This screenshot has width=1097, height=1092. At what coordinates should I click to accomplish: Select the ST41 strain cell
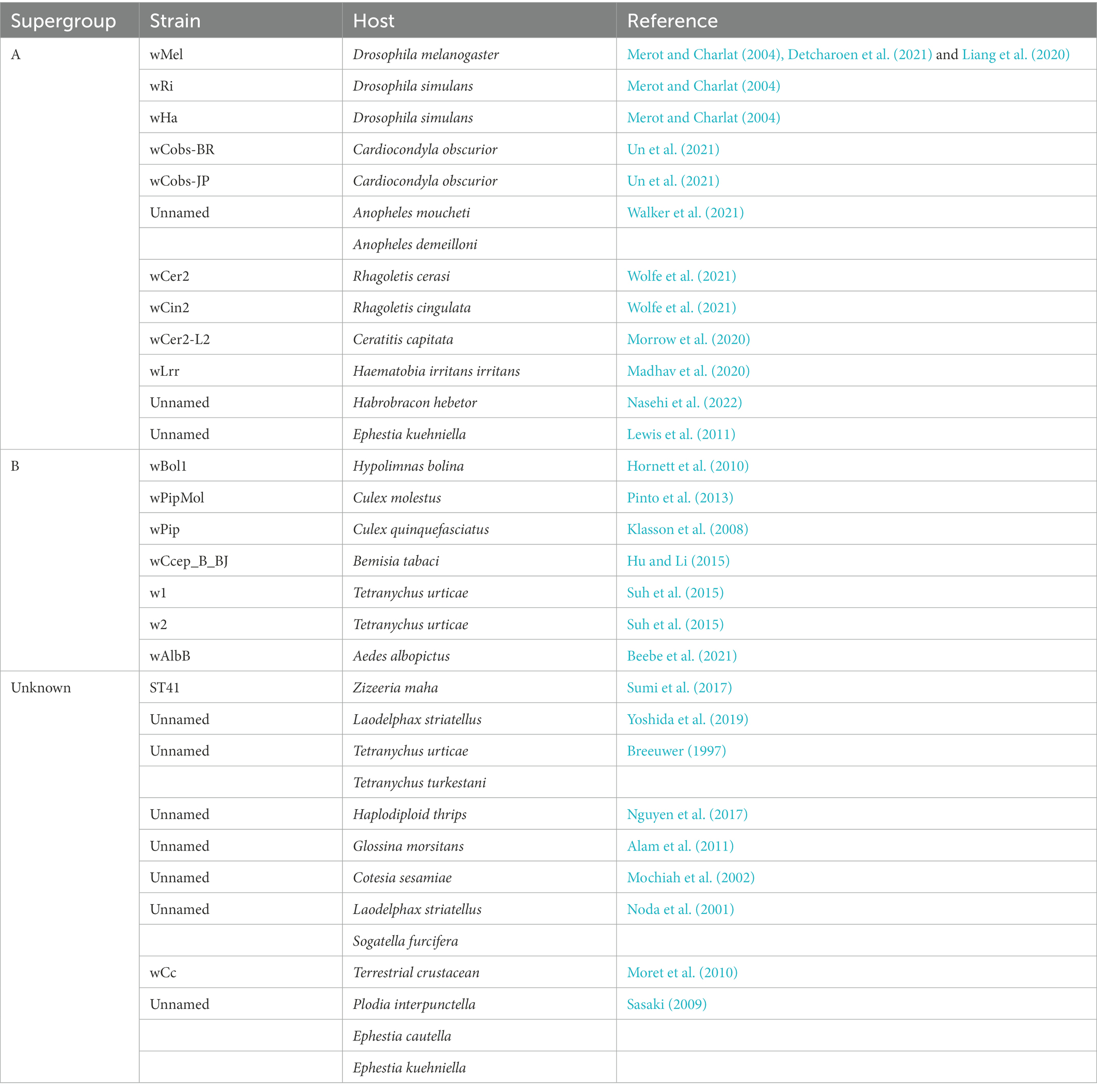click(x=241, y=687)
